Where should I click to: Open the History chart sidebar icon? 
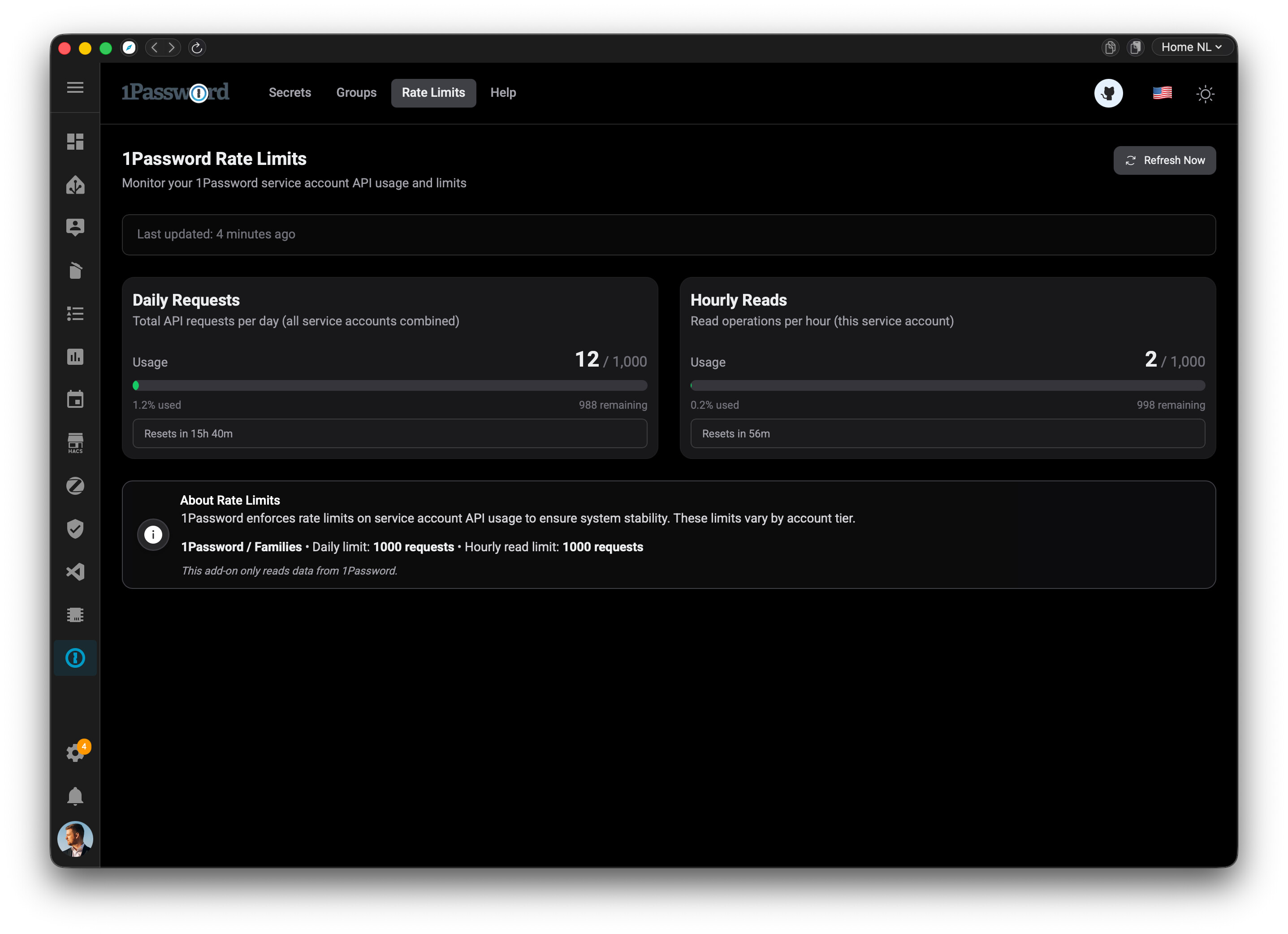pos(75,357)
